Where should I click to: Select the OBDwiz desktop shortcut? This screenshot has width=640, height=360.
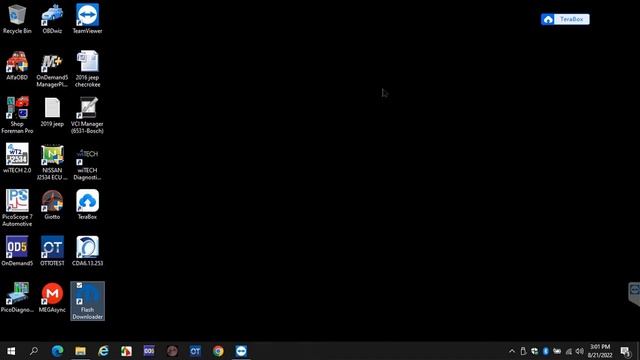pos(52,19)
